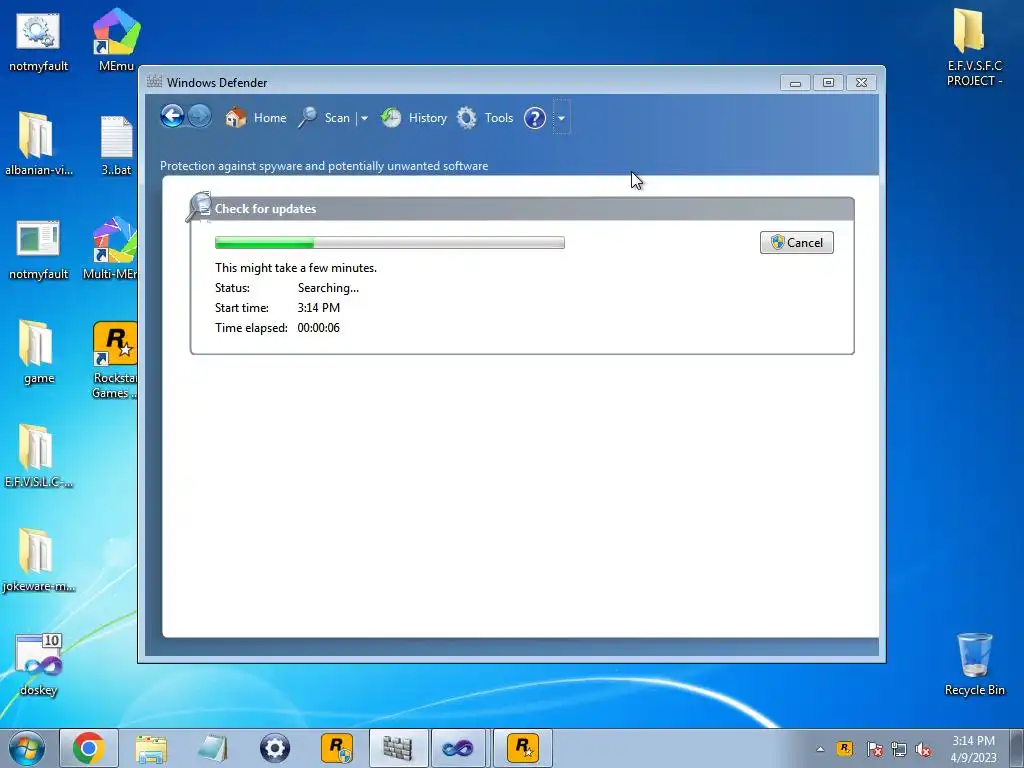Select the Recycle Bin icon

pyautogui.click(x=974, y=664)
